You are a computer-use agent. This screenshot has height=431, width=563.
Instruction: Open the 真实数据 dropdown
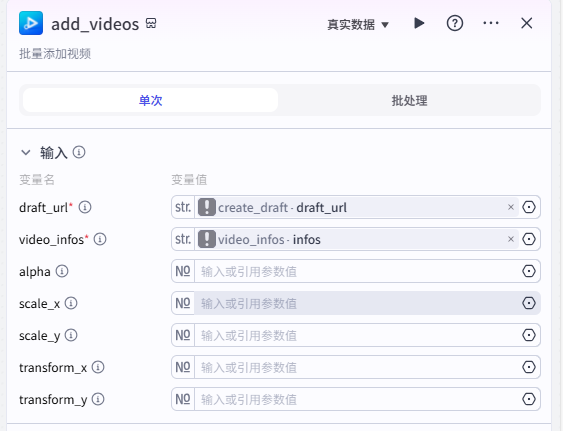(358, 24)
